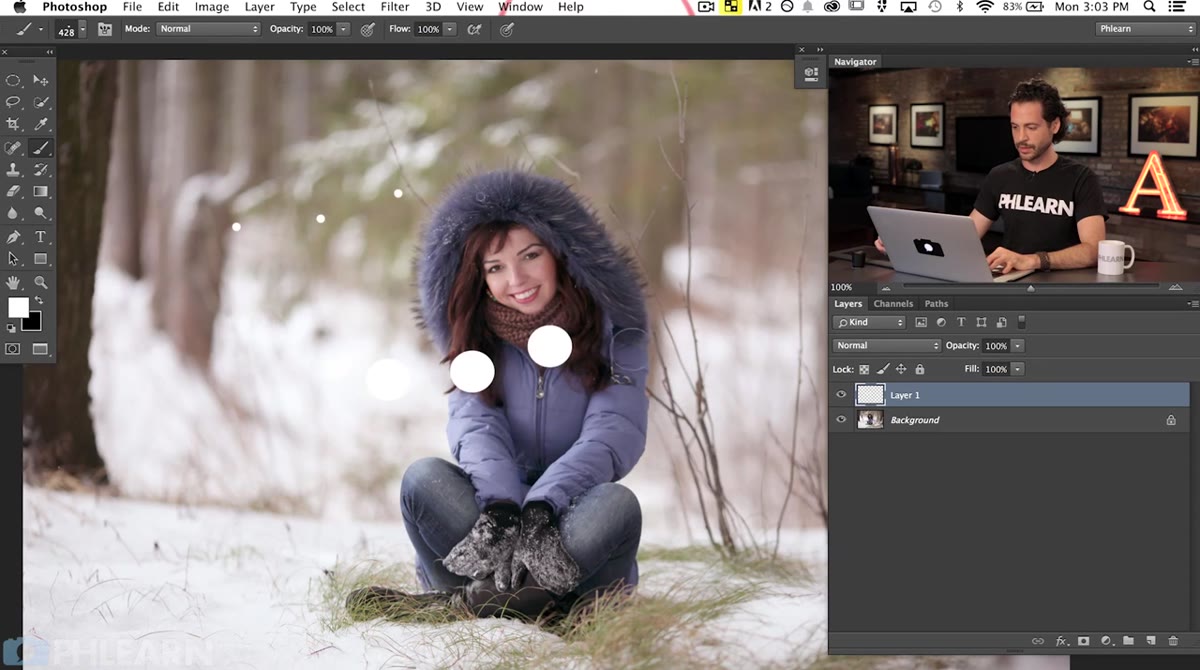Select the Hand tool

point(13,283)
